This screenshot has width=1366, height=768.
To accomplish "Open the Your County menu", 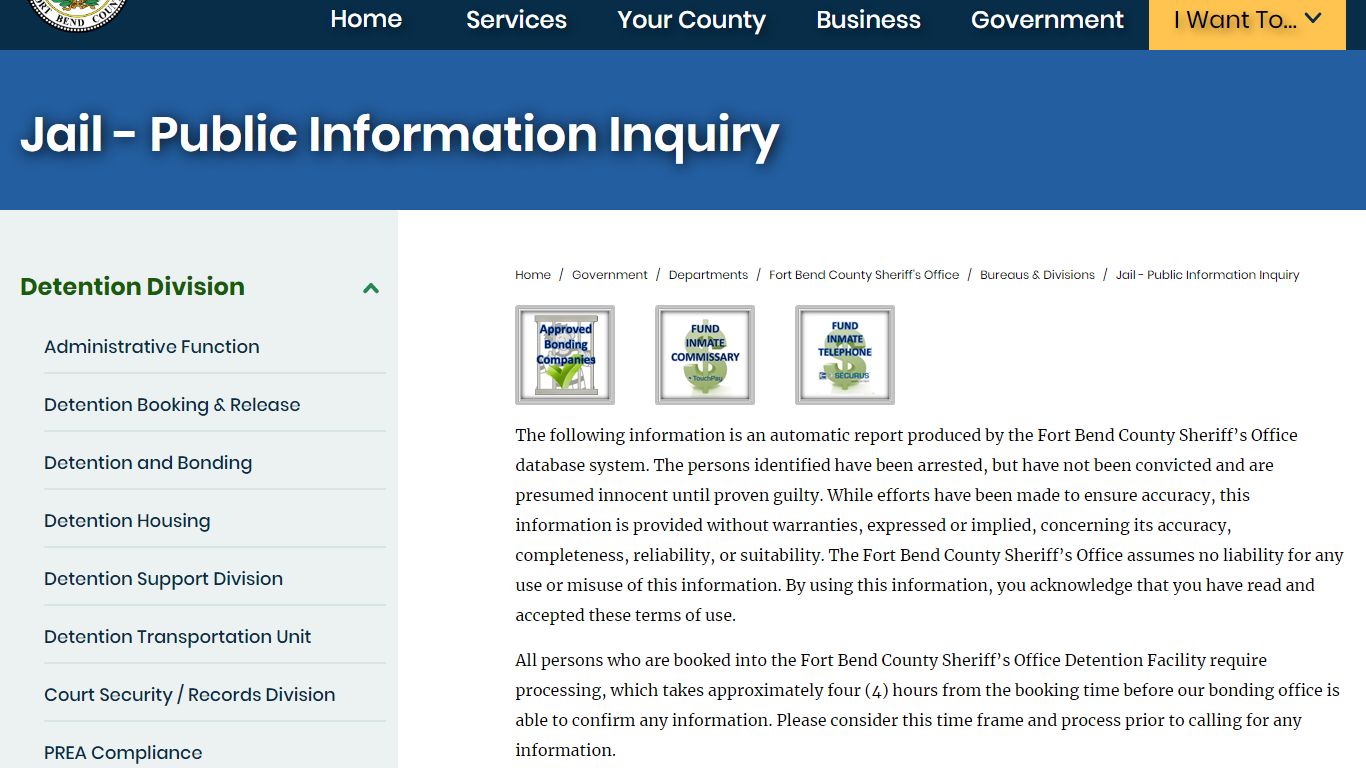I will pos(691,20).
